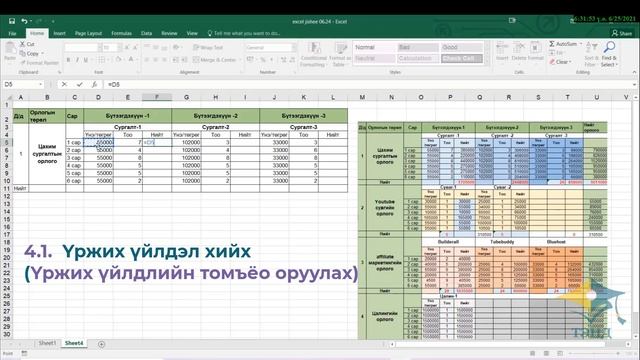Expand the formula bar with the arrow
The height and width of the screenshot is (360, 640).
(x=634, y=84)
